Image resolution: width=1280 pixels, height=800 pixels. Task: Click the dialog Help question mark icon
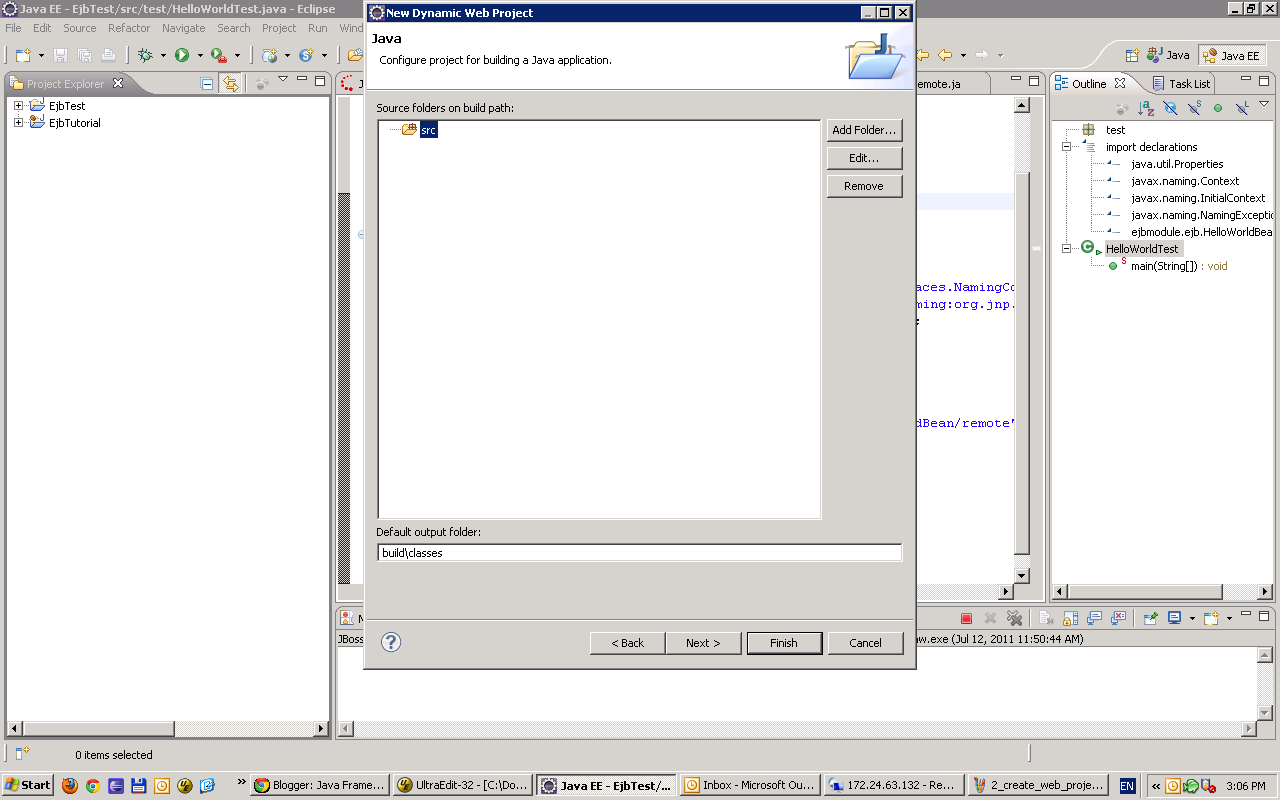click(x=391, y=642)
